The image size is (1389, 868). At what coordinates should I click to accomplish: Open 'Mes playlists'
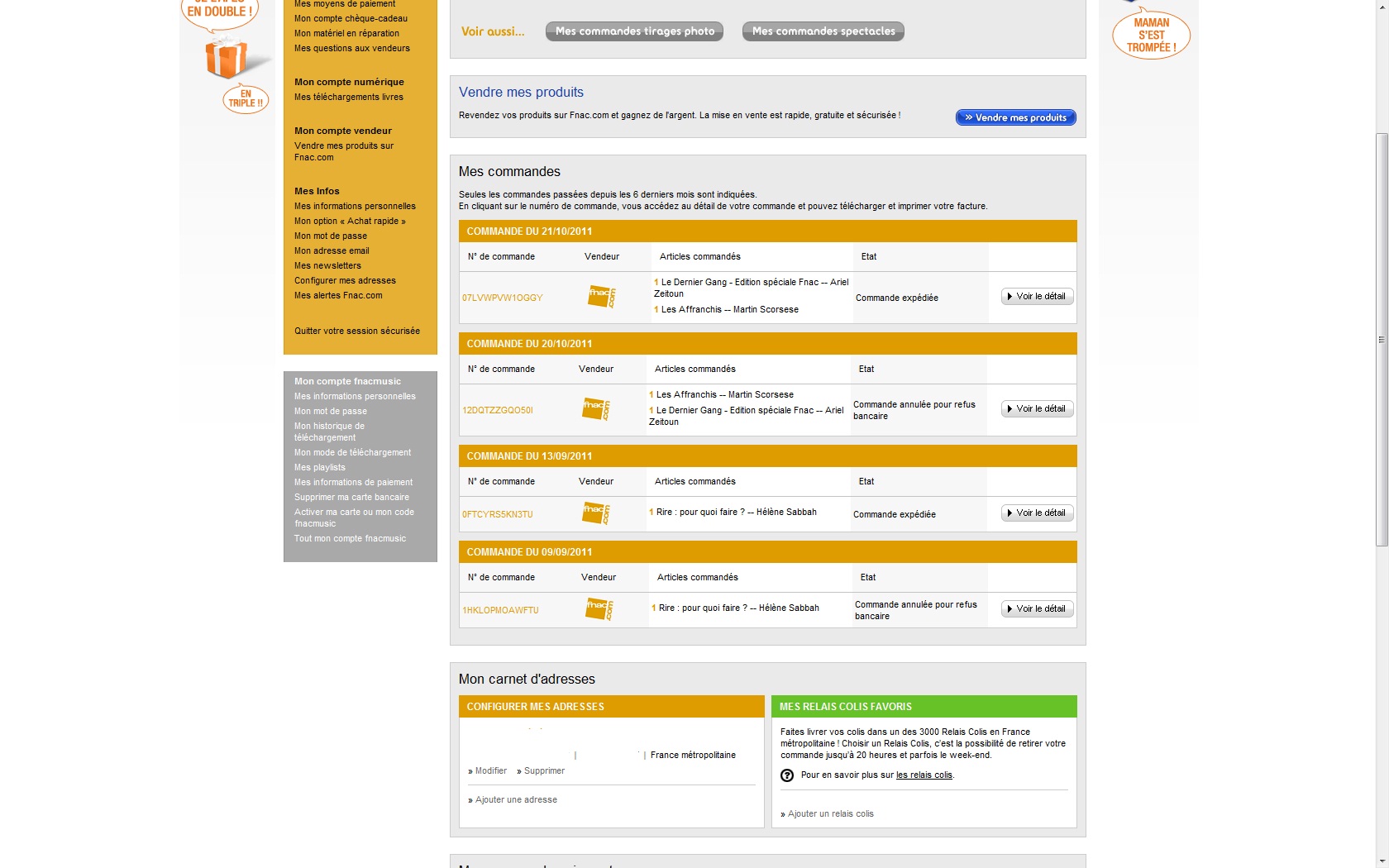320,467
